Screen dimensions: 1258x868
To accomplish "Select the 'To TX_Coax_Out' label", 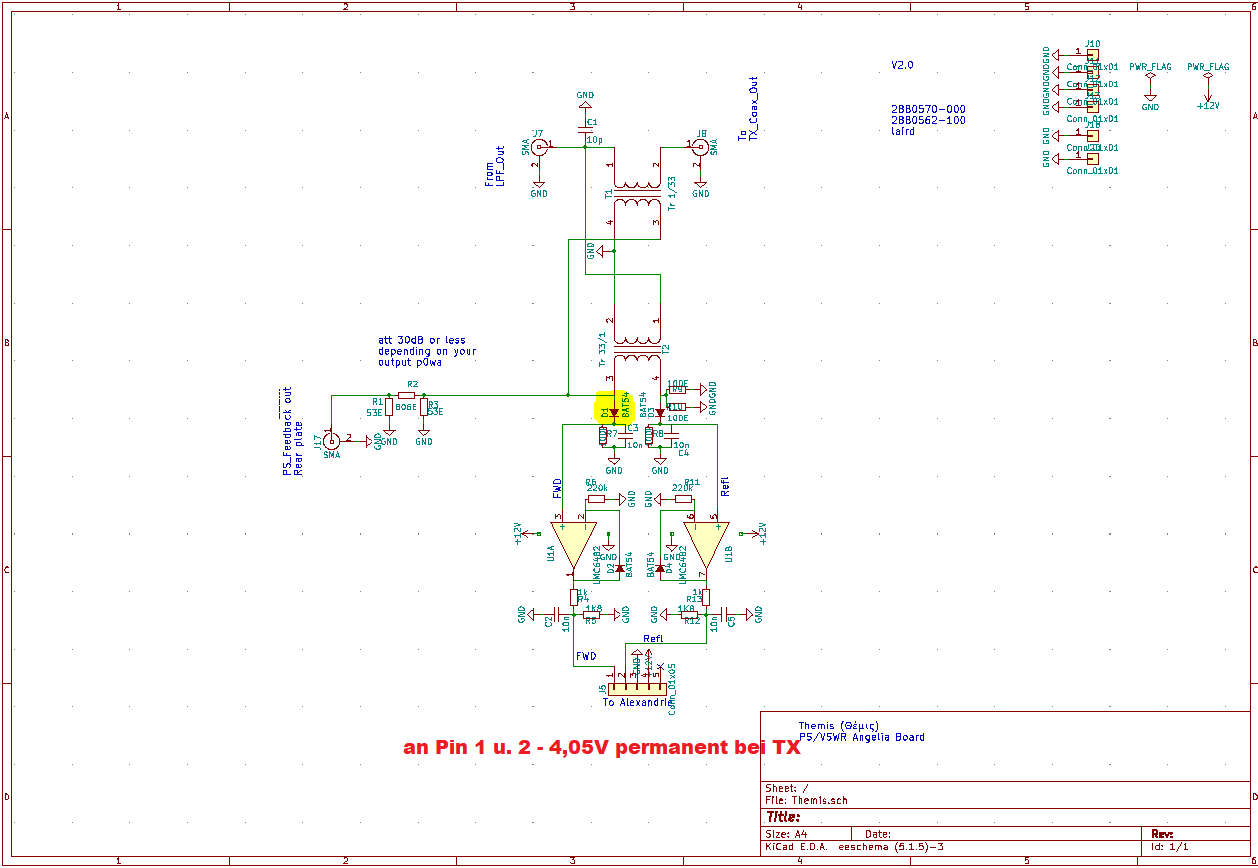I will (748, 108).
